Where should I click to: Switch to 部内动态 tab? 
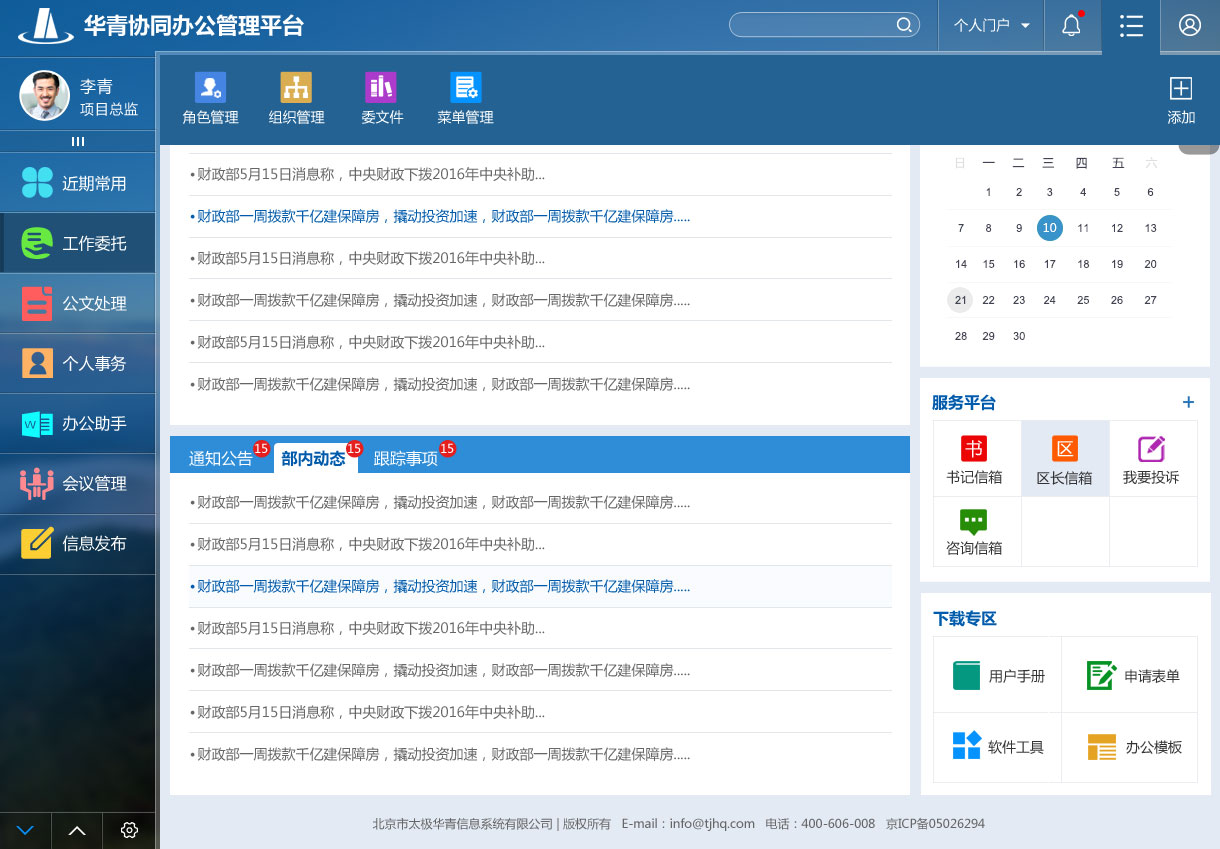click(314, 458)
